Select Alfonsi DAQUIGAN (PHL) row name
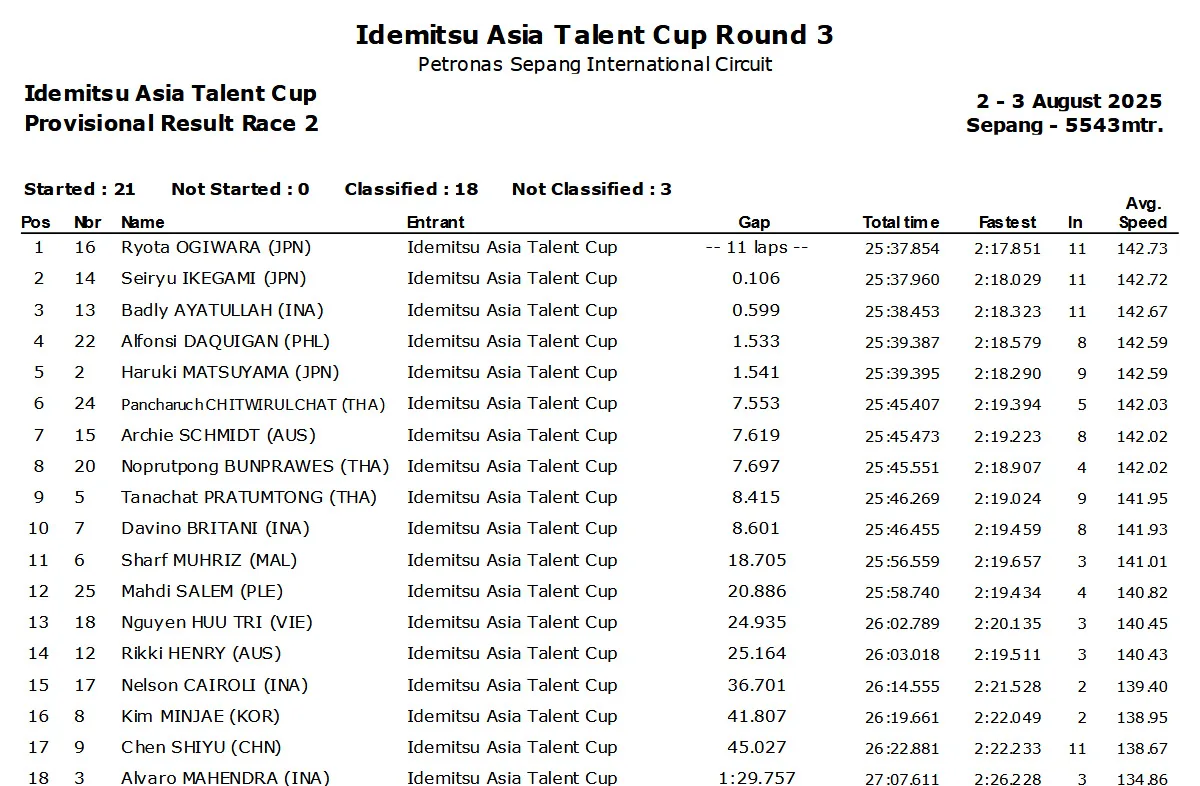The height and width of the screenshot is (786, 1200). (225, 341)
